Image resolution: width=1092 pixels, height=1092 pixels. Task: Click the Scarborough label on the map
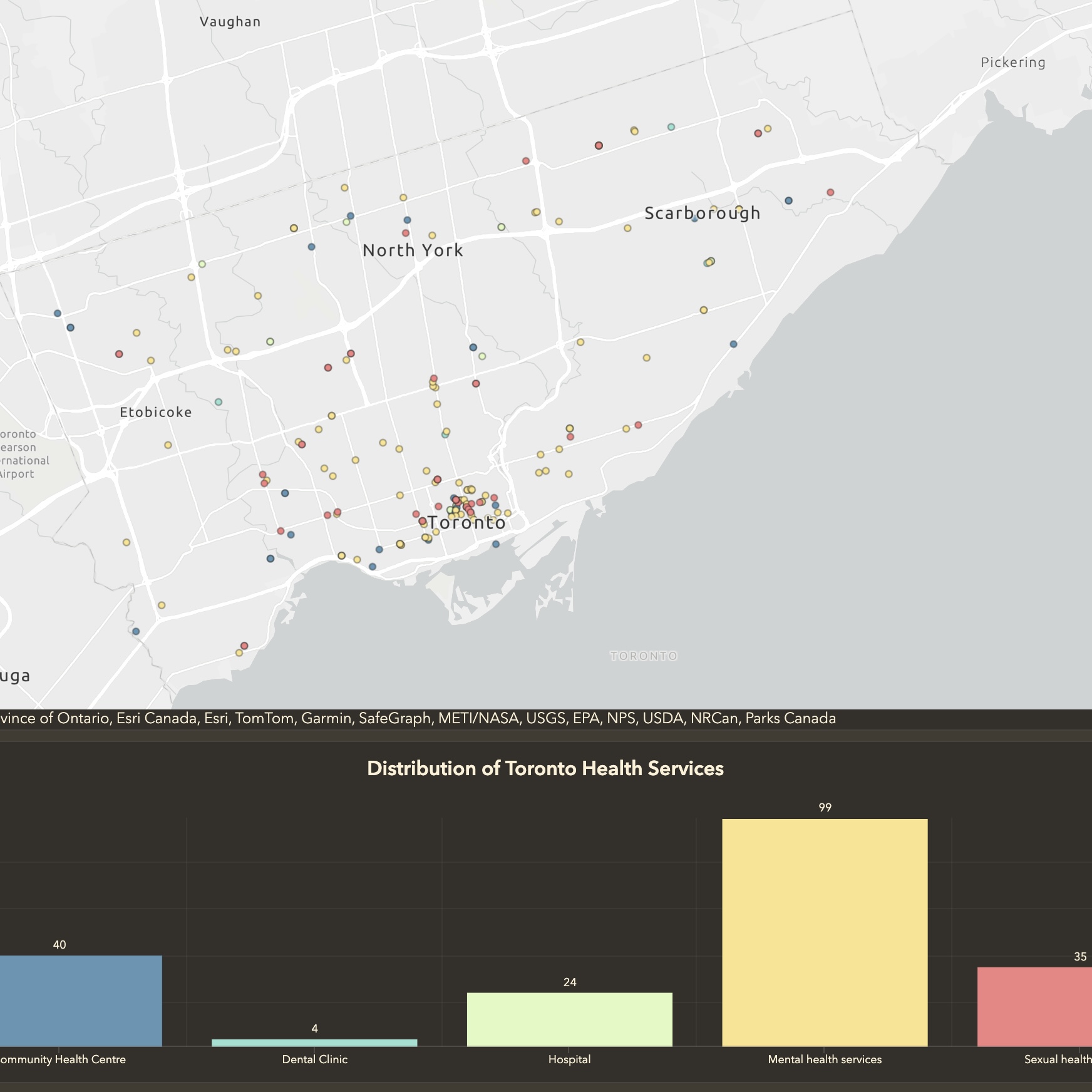coord(703,214)
